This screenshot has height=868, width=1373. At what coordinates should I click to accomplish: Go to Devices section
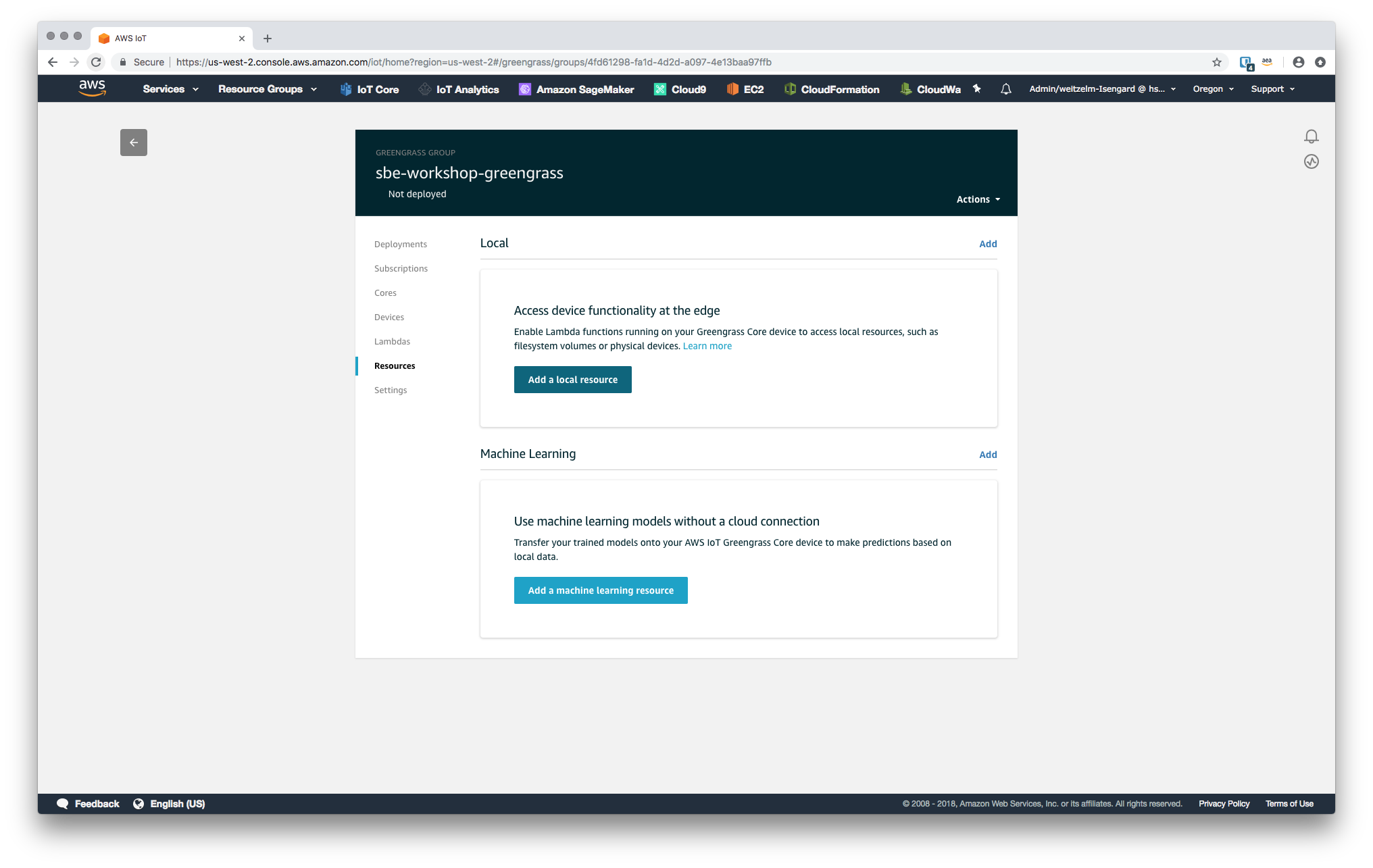coord(389,317)
